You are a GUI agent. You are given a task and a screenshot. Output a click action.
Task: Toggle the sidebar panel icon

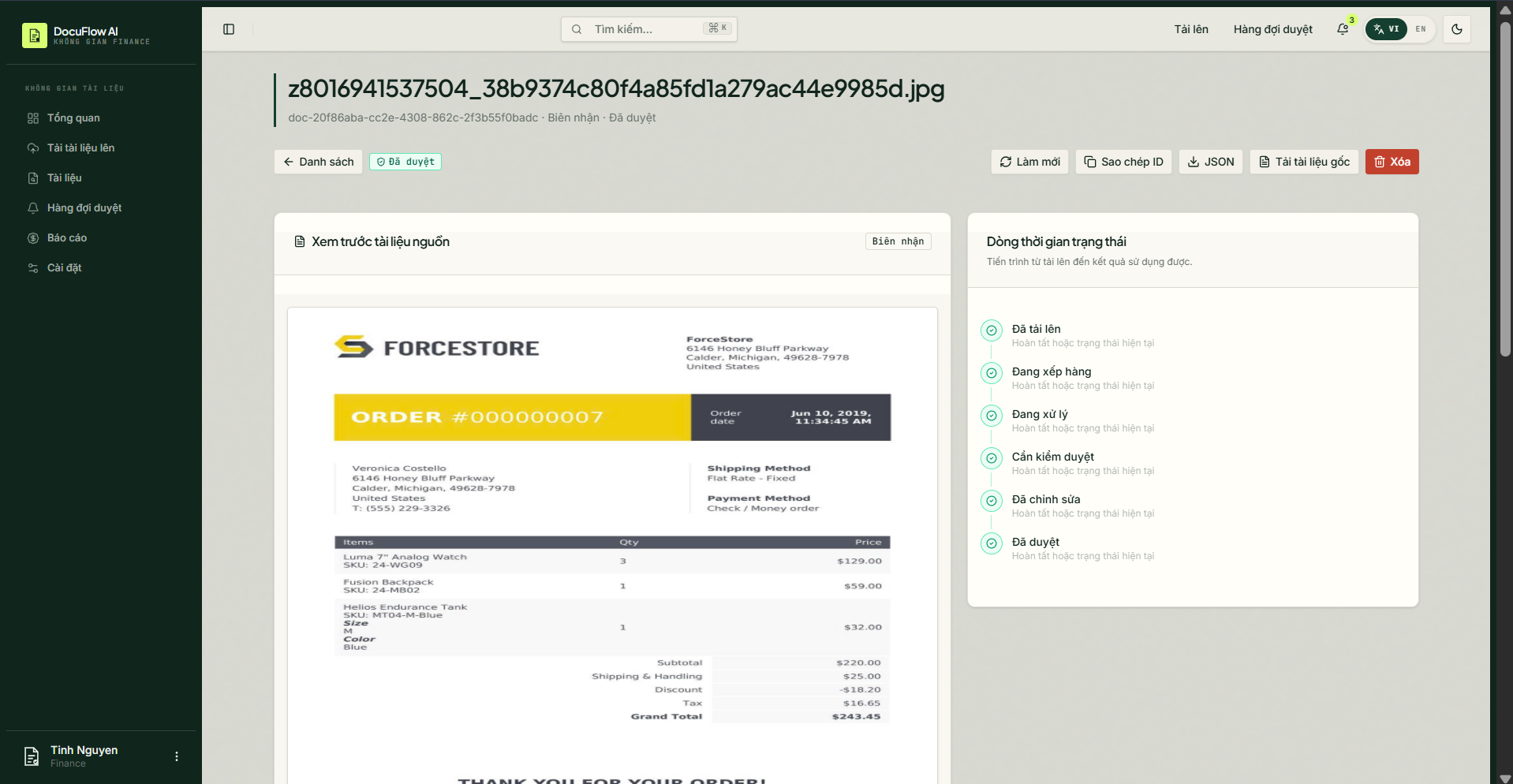pos(229,29)
